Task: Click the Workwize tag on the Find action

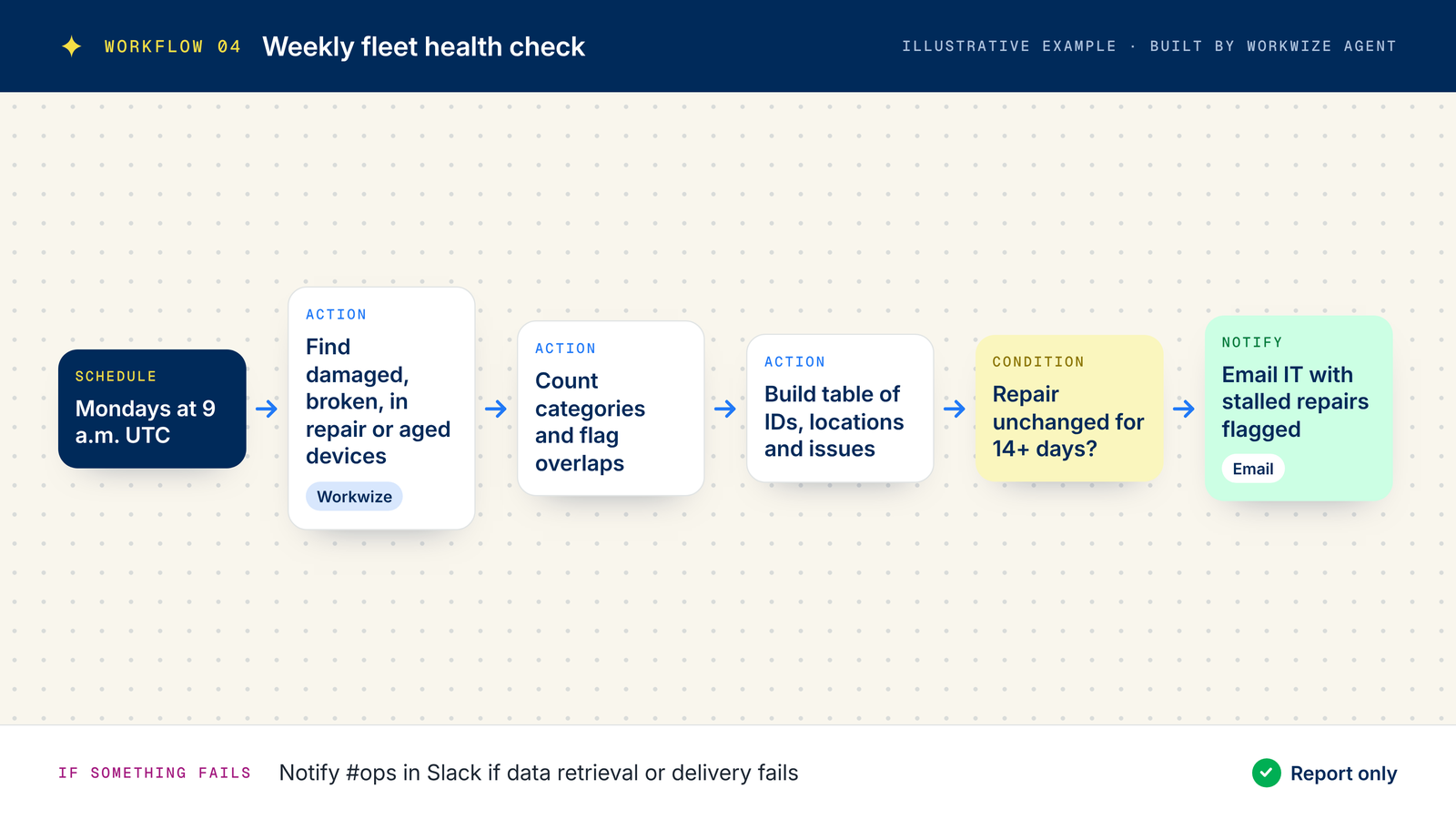Action: click(x=354, y=496)
